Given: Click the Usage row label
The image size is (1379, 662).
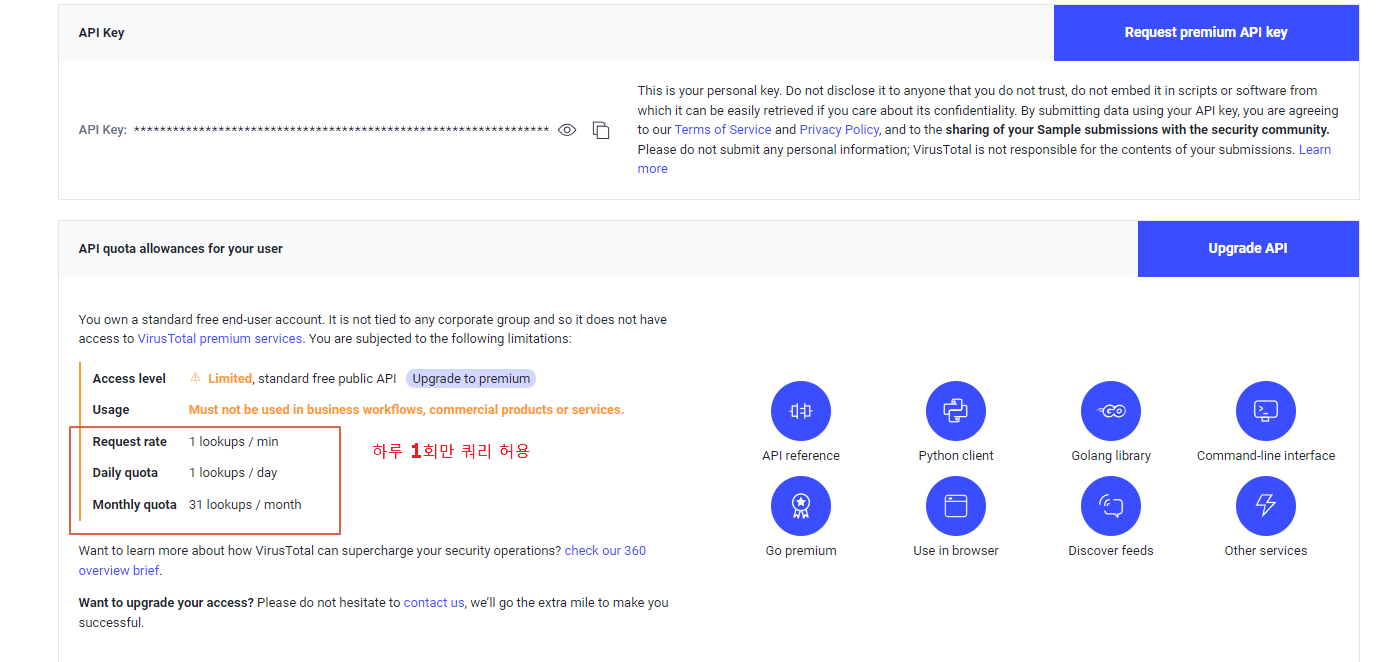Looking at the screenshot, I should (x=111, y=410).
